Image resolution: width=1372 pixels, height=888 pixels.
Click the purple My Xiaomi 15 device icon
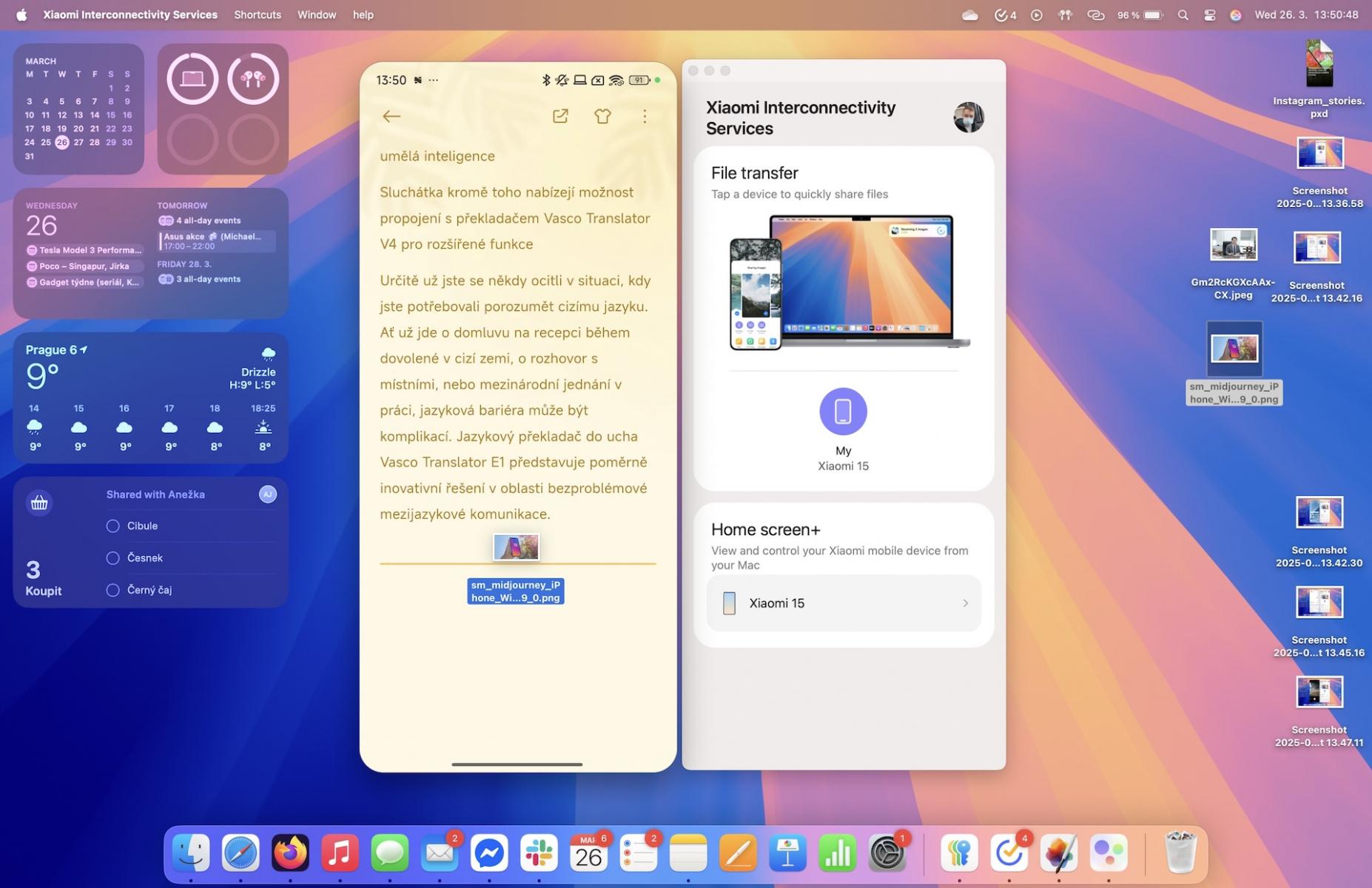click(x=843, y=411)
